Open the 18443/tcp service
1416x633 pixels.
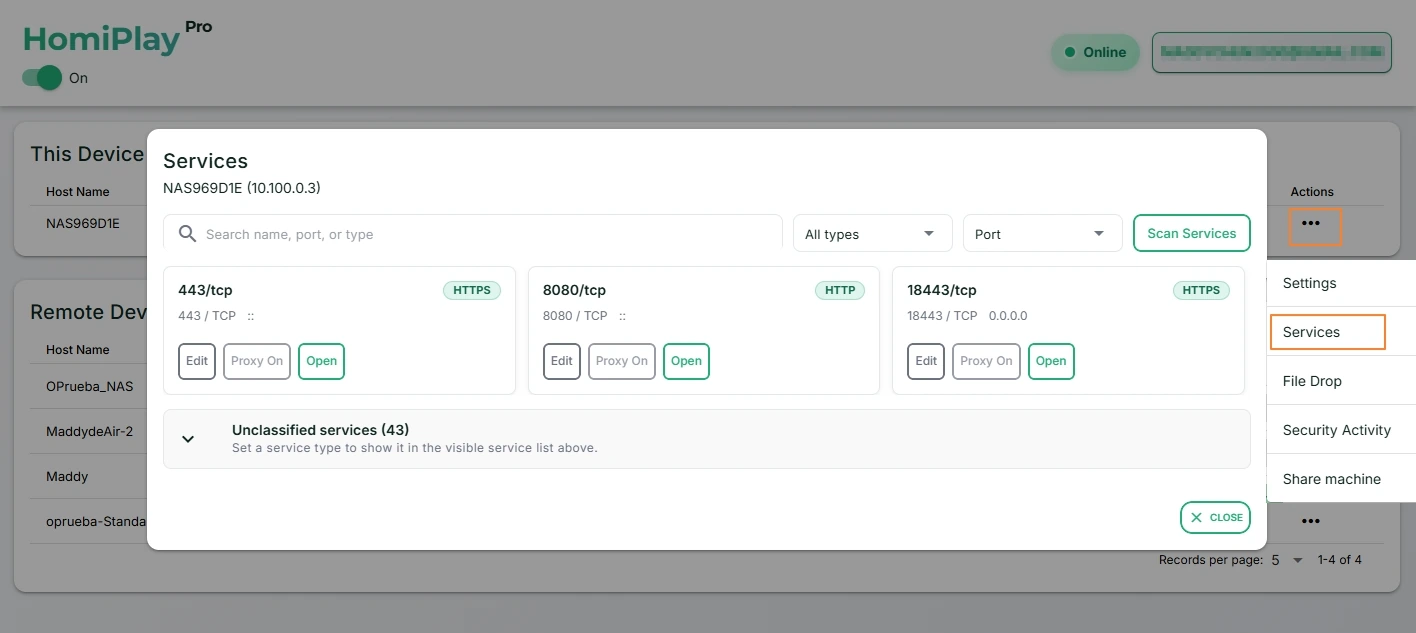point(1051,361)
